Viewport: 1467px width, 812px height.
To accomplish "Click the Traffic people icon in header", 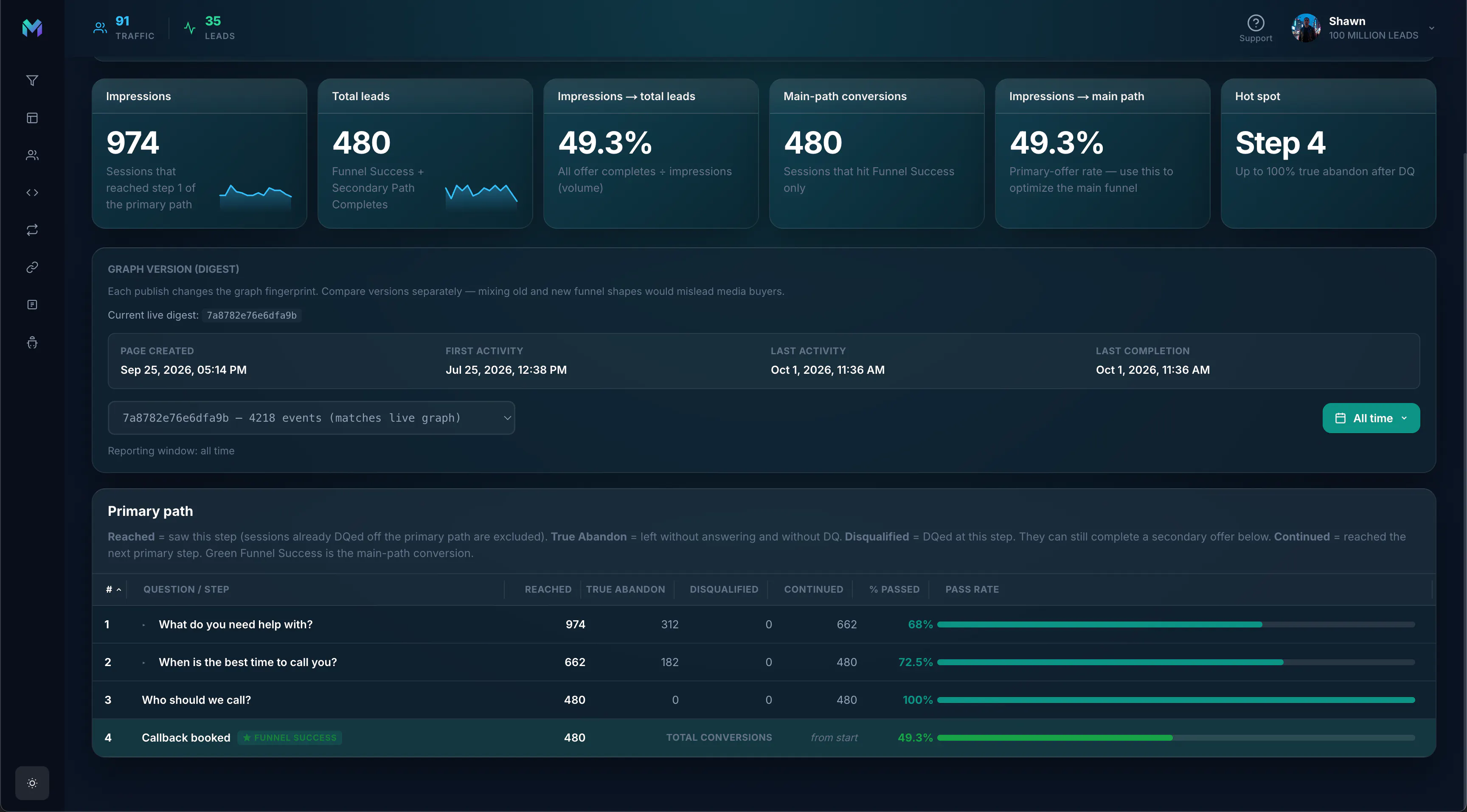I will (x=100, y=28).
